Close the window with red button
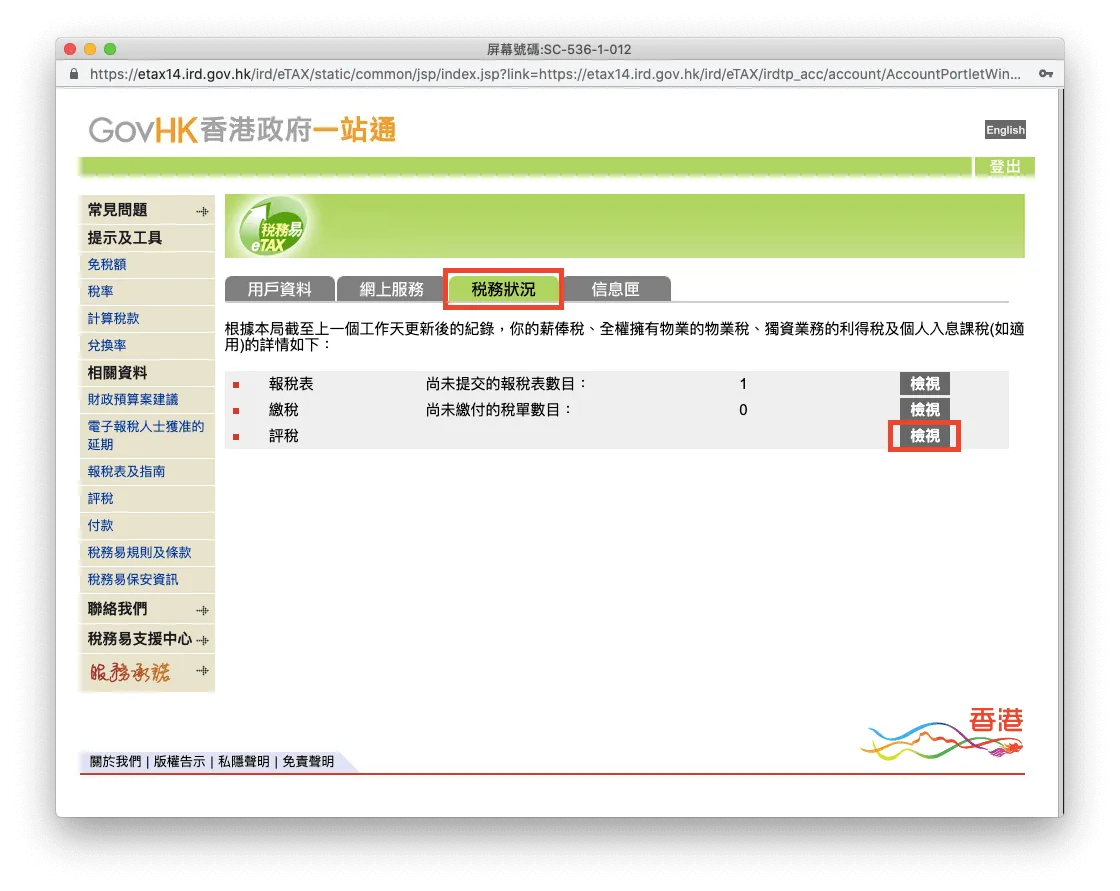1120x891 pixels. pyautogui.click(x=70, y=49)
